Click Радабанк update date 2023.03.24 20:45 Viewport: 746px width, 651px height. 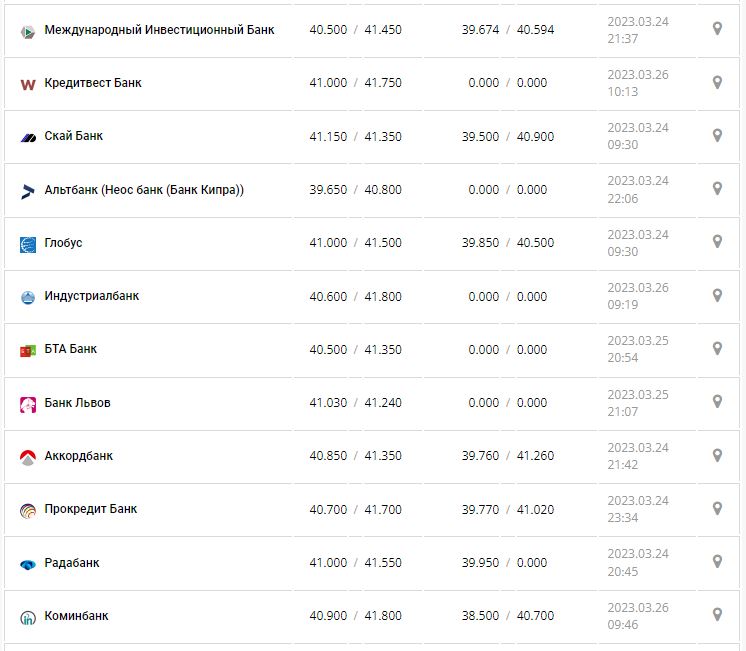coord(638,563)
